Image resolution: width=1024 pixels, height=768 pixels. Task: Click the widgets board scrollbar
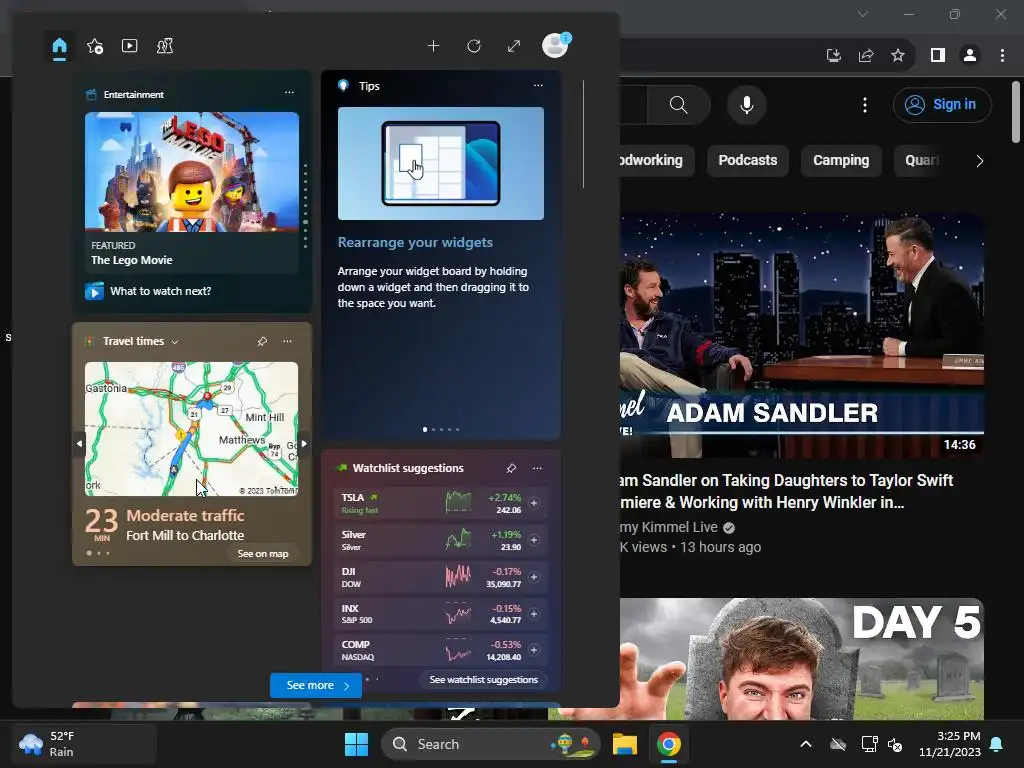pos(583,134)
